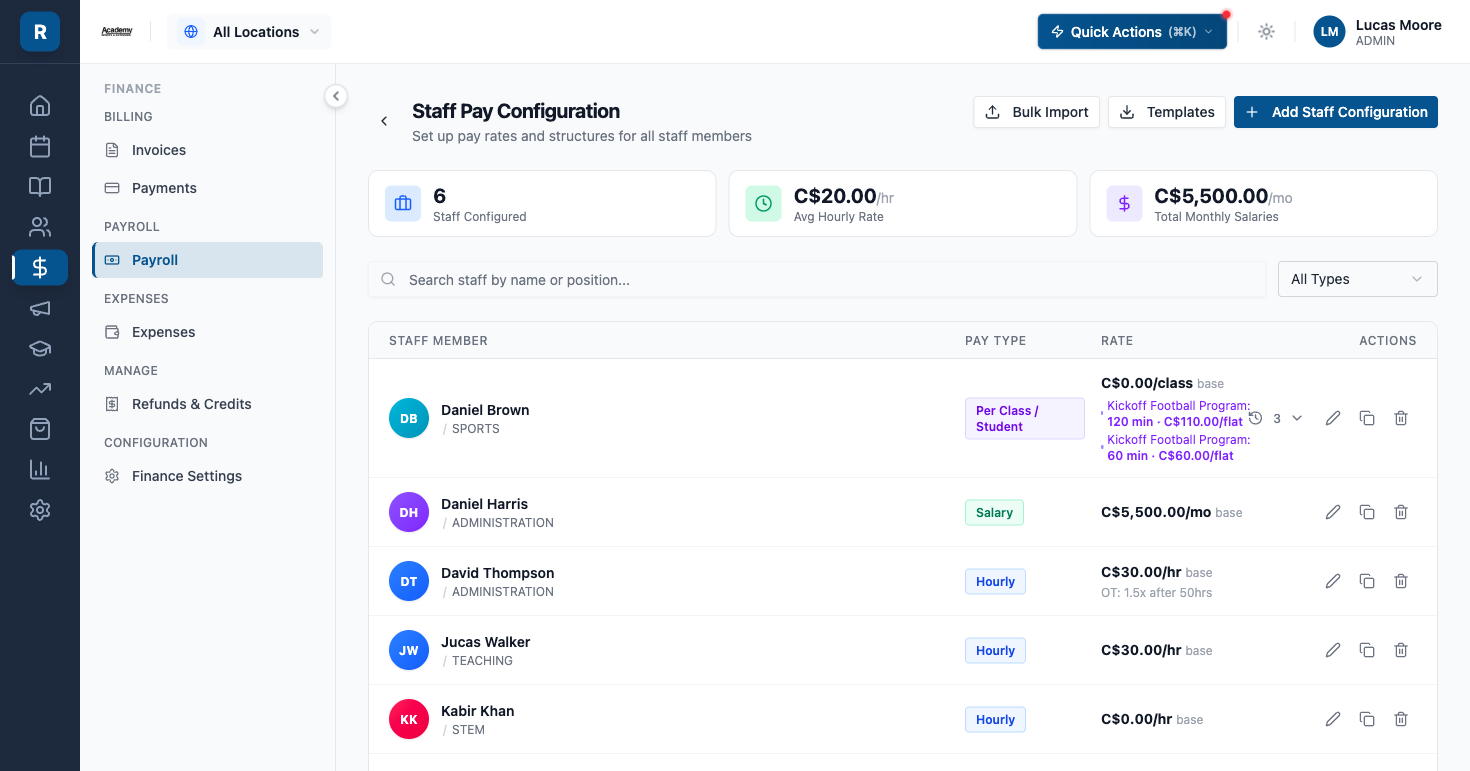Click the Staff Configured summary card
The image size is (1470, 771).
[x=542, y=204]
